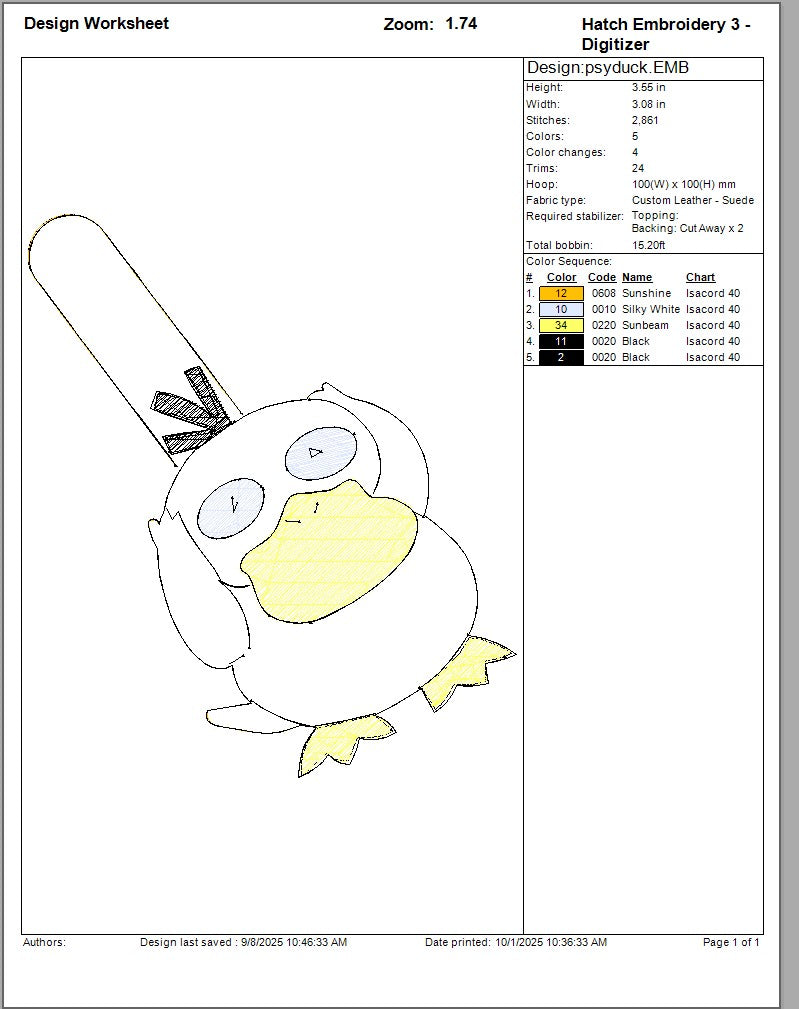Click the Zoom 1.74 label
Viewport: 799px width, 1009px height.
pos(430,24)
